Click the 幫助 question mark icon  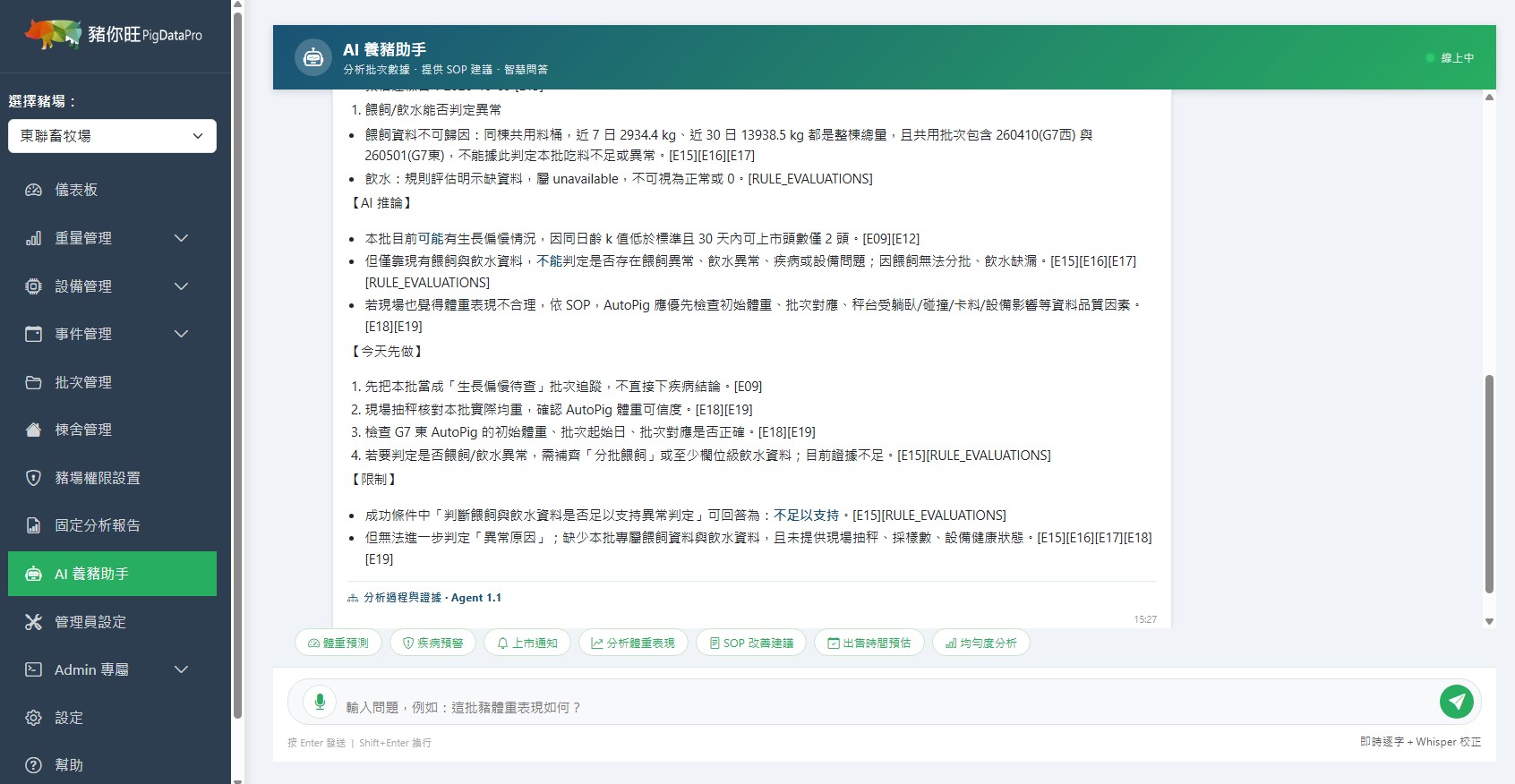[33, 765]
